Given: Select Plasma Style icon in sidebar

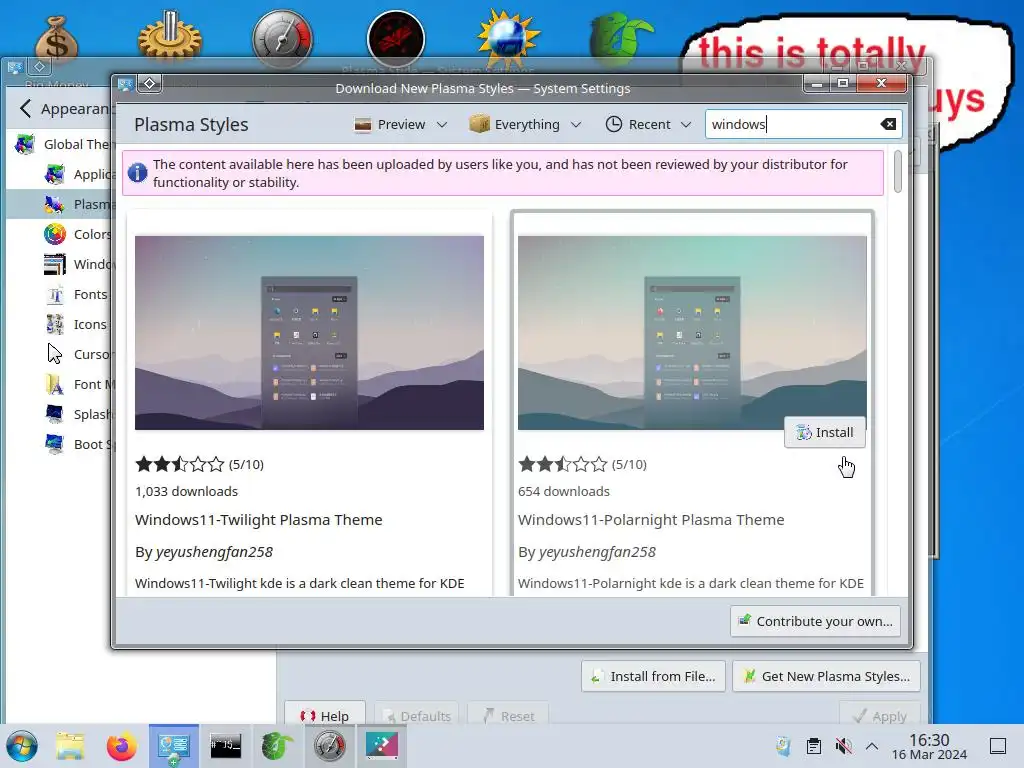Looking at the screenshot, I should point(55,204).
